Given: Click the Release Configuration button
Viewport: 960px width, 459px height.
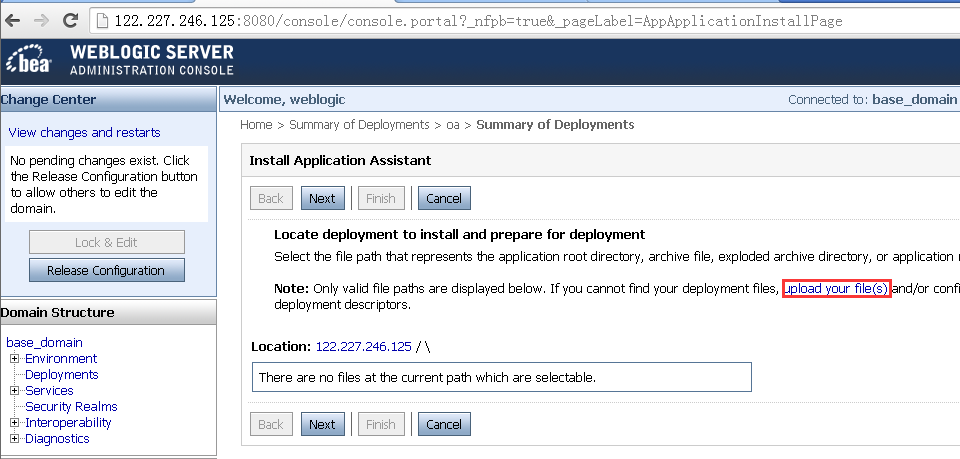Looking at the screenshot, I should pos(107,271).
